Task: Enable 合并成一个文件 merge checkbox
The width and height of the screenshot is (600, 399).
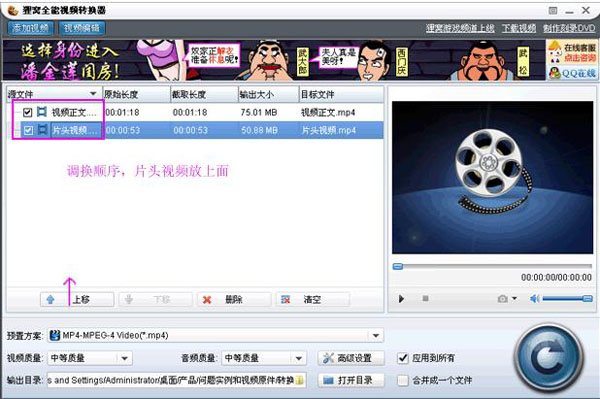Action: pyautogui.click(x=403, y=380)
